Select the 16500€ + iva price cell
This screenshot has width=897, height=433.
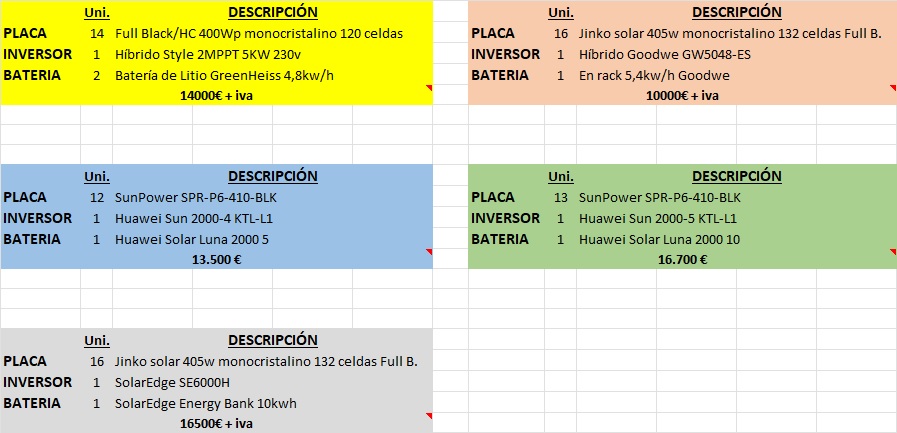tap(216, 424)
